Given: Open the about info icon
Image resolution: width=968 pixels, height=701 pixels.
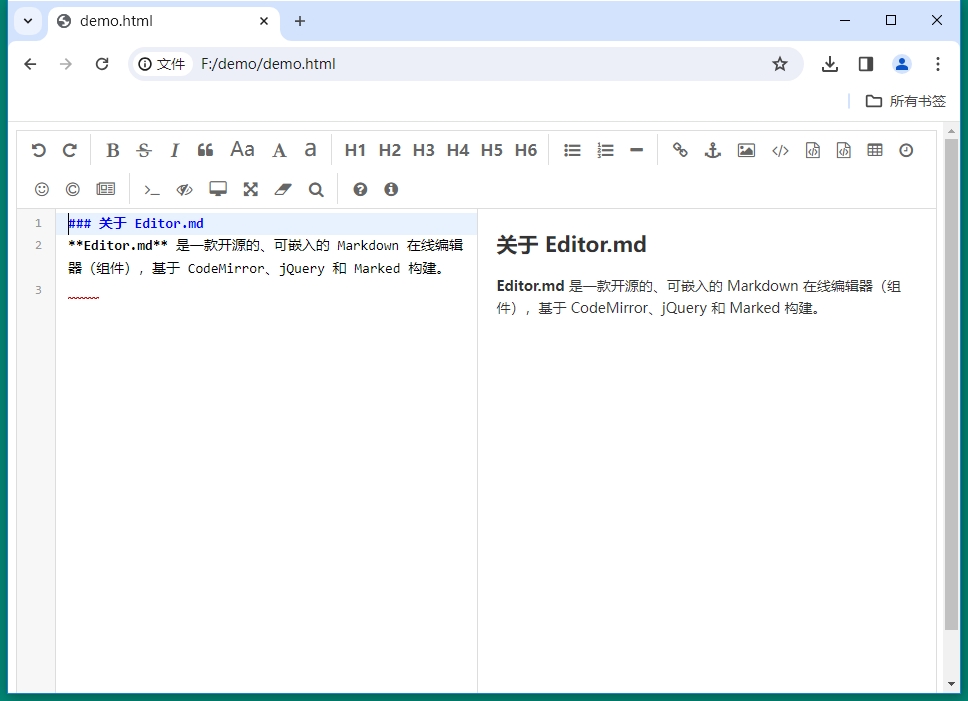Looking at the screenshot, I should pos(391,189).
